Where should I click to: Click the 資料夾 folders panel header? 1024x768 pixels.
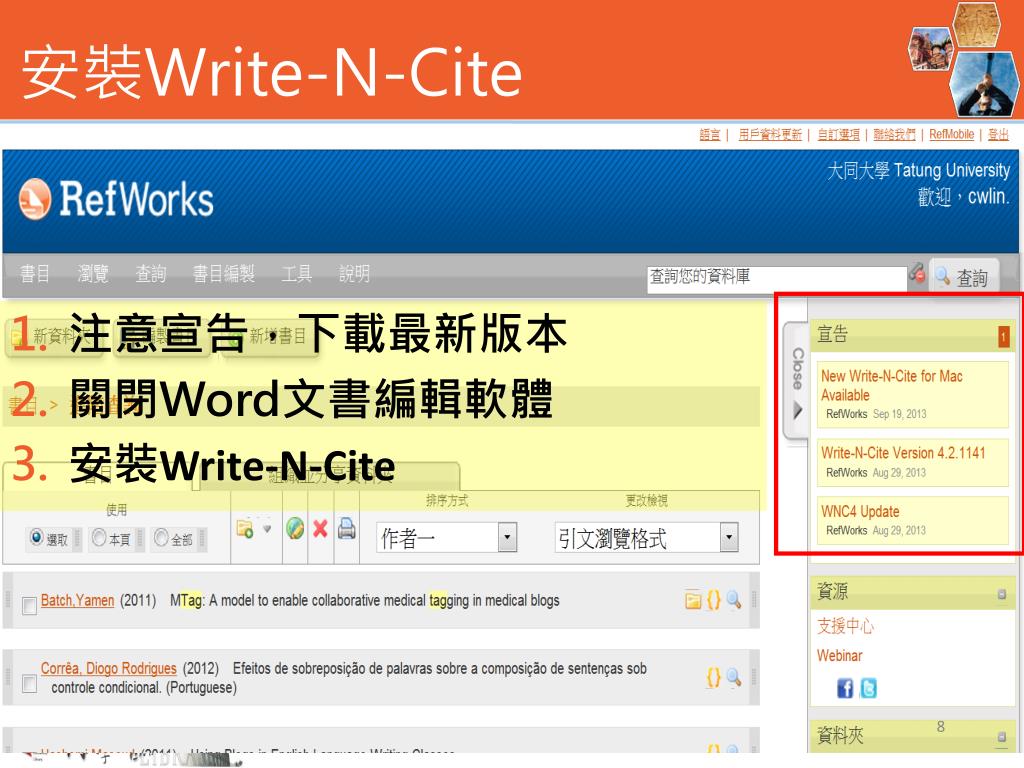tap(912, 736)
